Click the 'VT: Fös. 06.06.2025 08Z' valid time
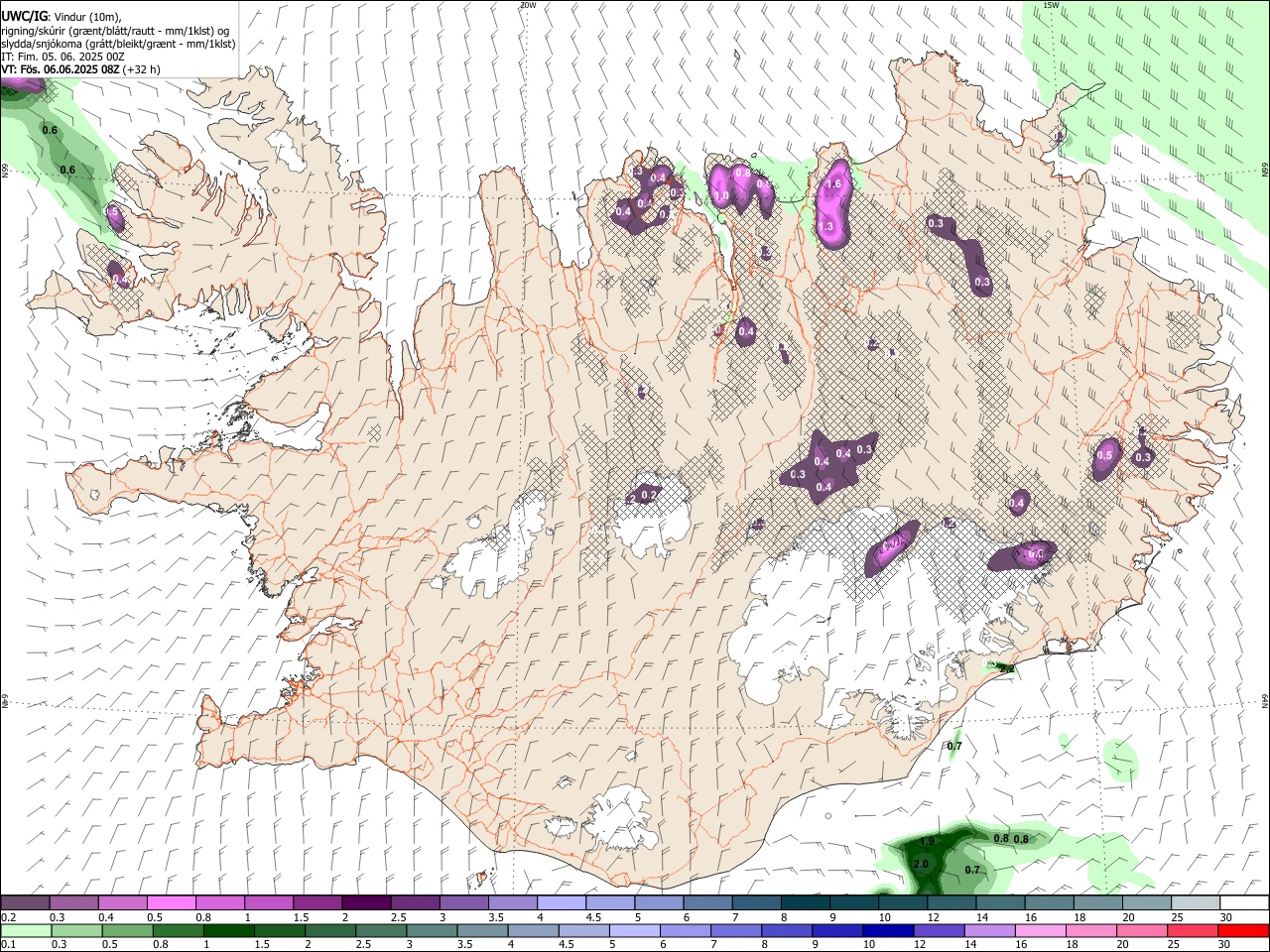This screenshot has width=1270, height=952. [61, 69]
